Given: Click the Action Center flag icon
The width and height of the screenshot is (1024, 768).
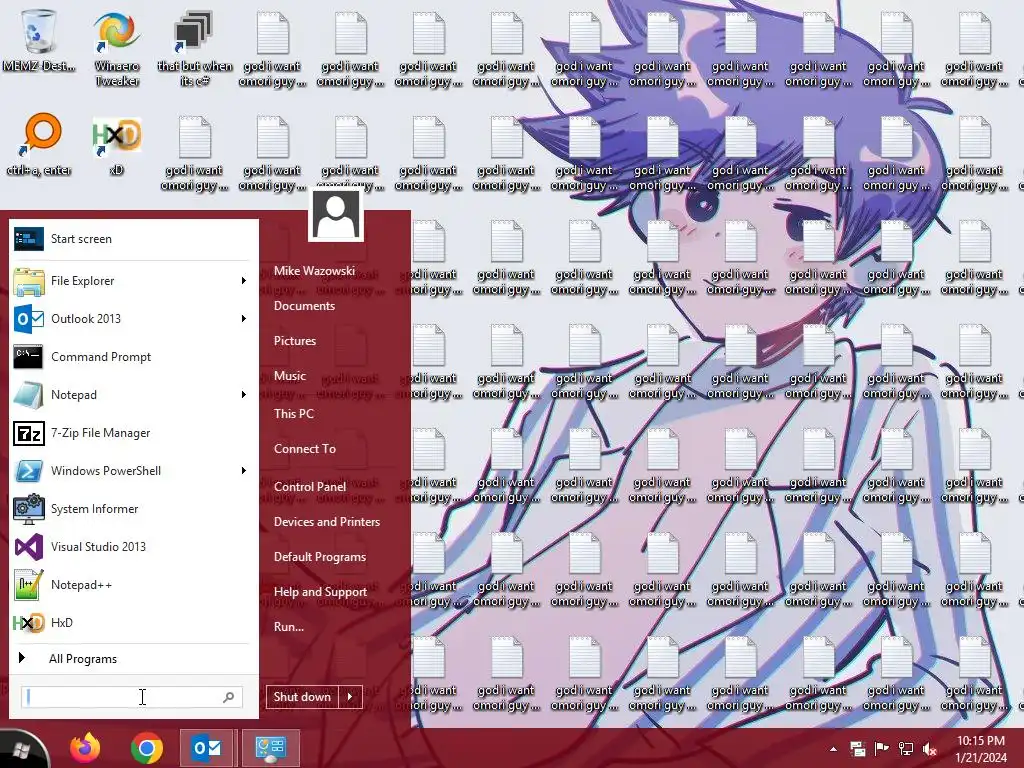Looking at the screenshot, I should pos(882,749).
